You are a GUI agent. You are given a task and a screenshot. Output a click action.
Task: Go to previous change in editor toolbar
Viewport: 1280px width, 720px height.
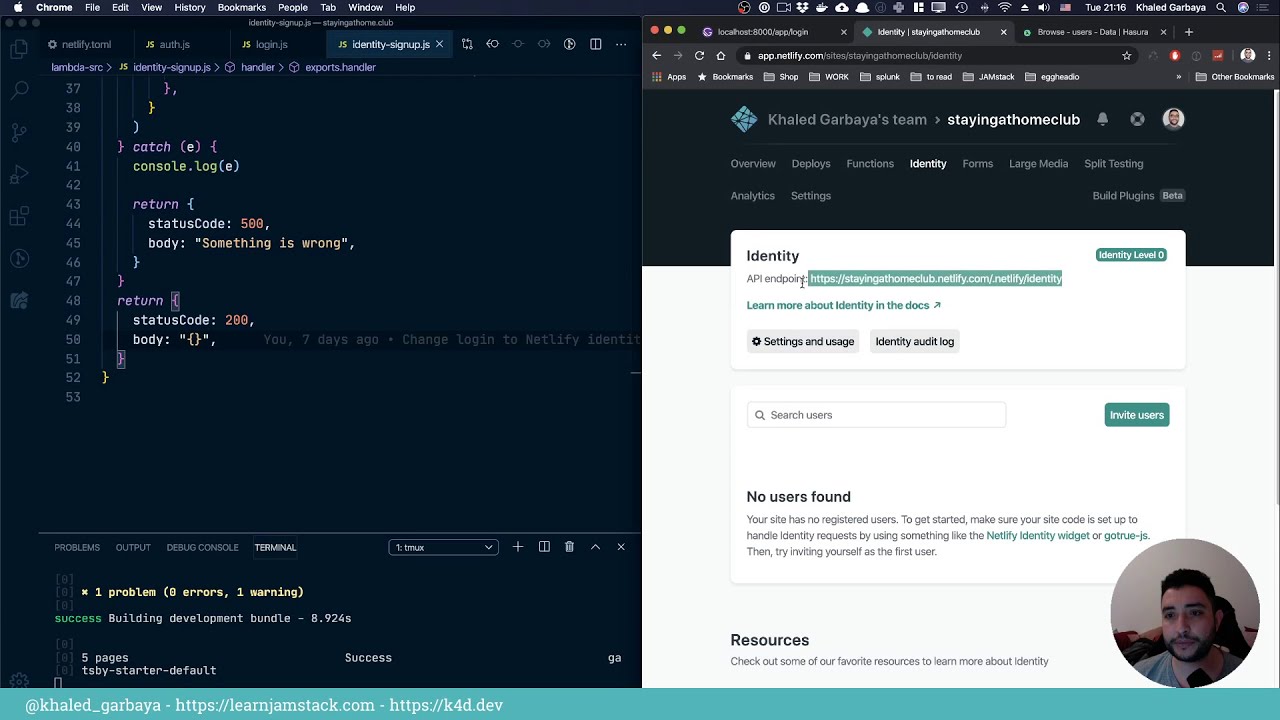tap(492, 44)
